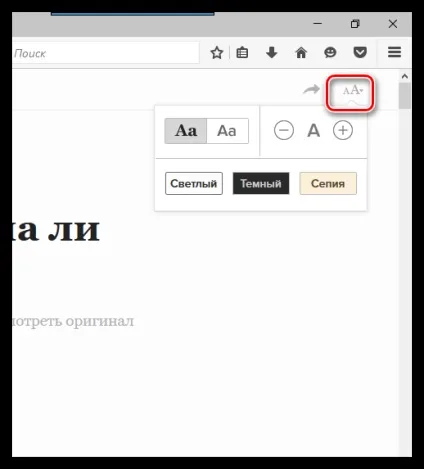The height and width of the screenshot is (469, 424).
Task: Minimize the browser window
Action: tap(318, 24)
